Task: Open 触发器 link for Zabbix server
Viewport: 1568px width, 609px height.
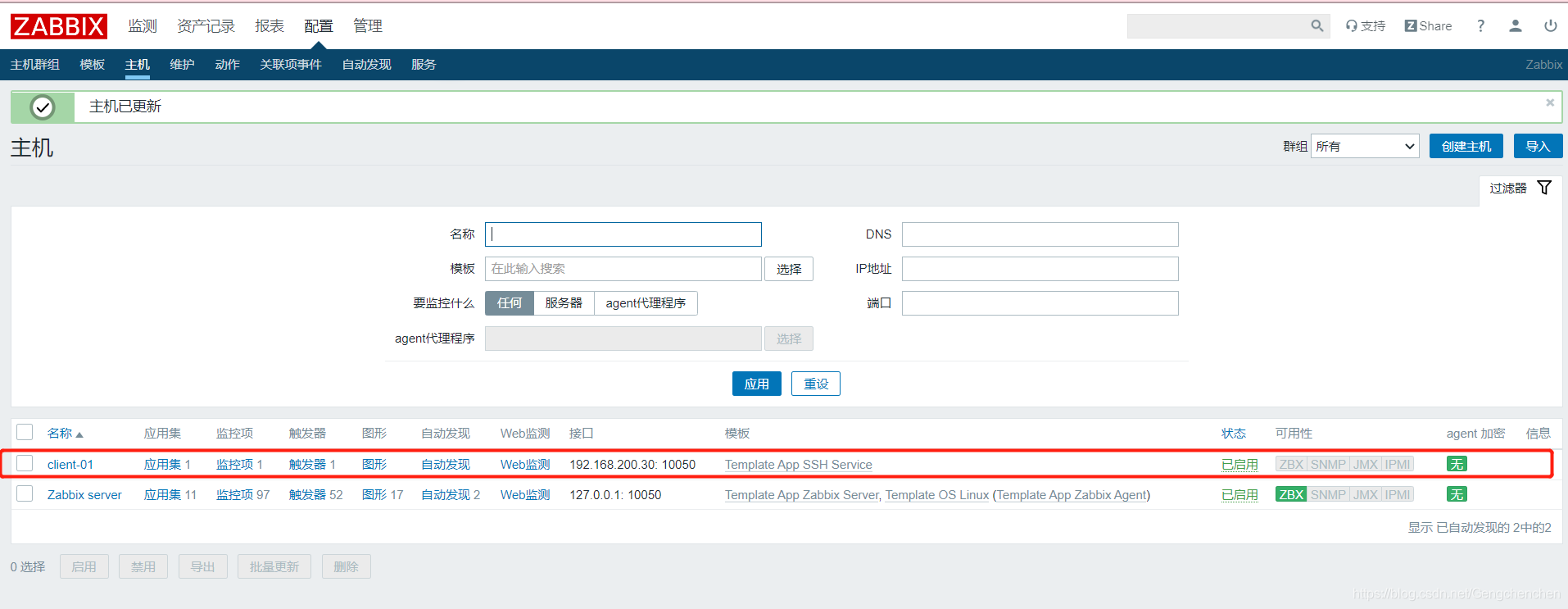Action: [308, 494]
